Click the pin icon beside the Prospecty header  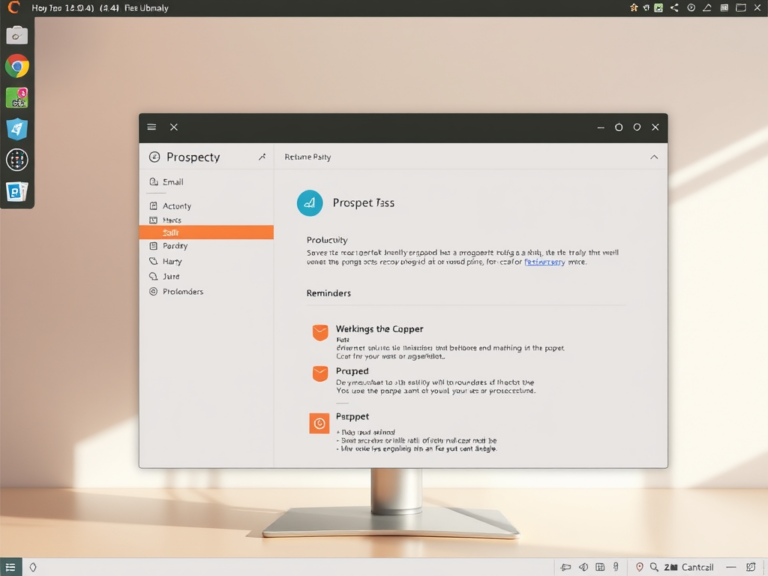tap(262, 157)
